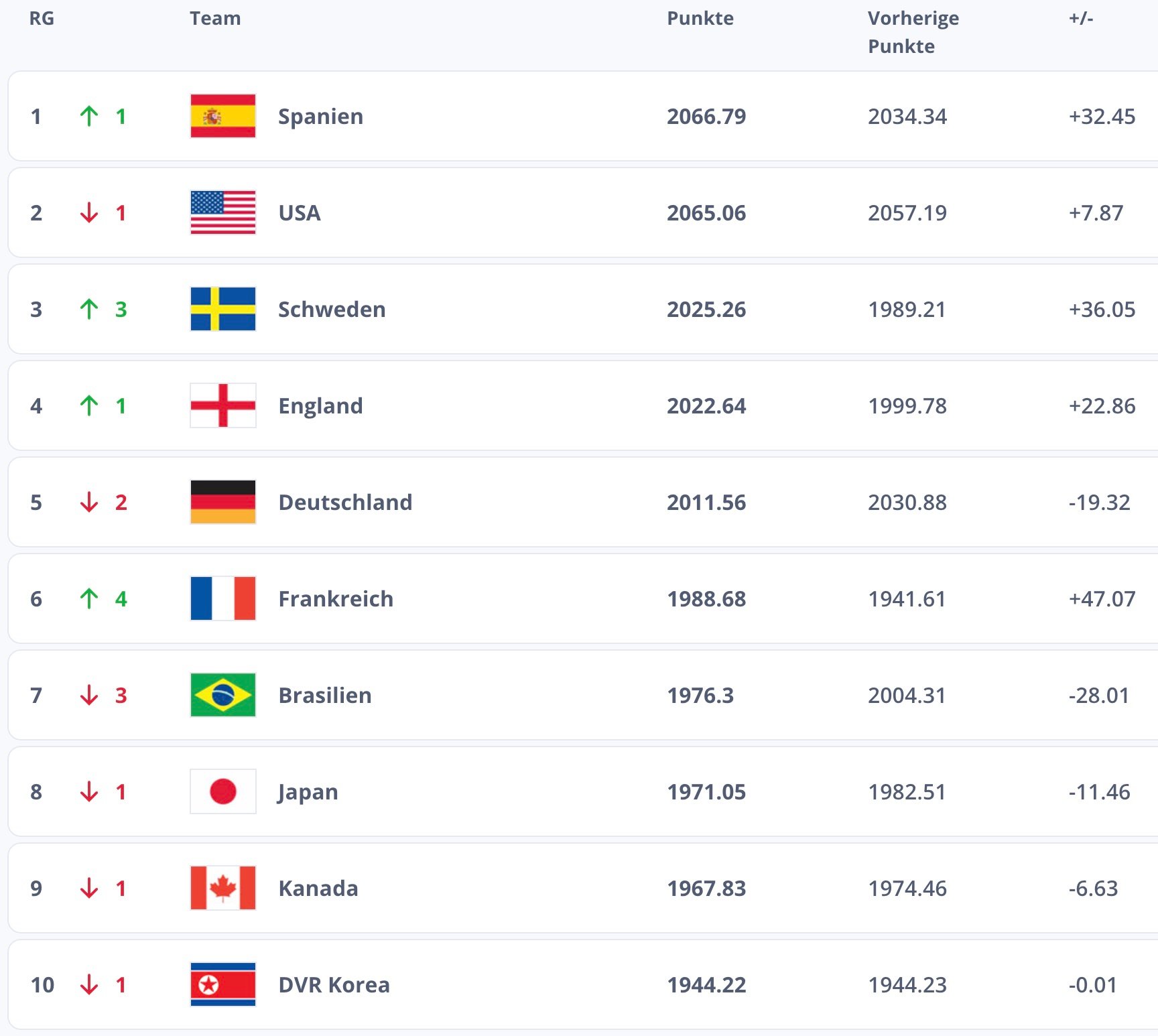The image size is (1158, 1036).
Task: Click the RG column header
Action: tap(42, 18)
